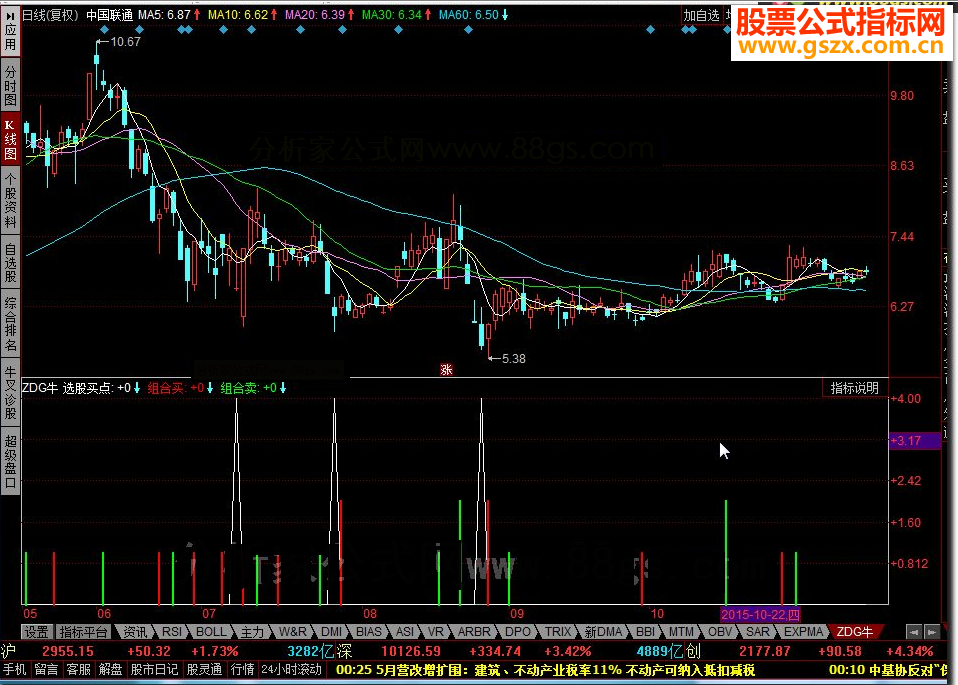Click the ZDG牛 indicator name label
Viewport: 958px width, 685px height.
(40, 388)
